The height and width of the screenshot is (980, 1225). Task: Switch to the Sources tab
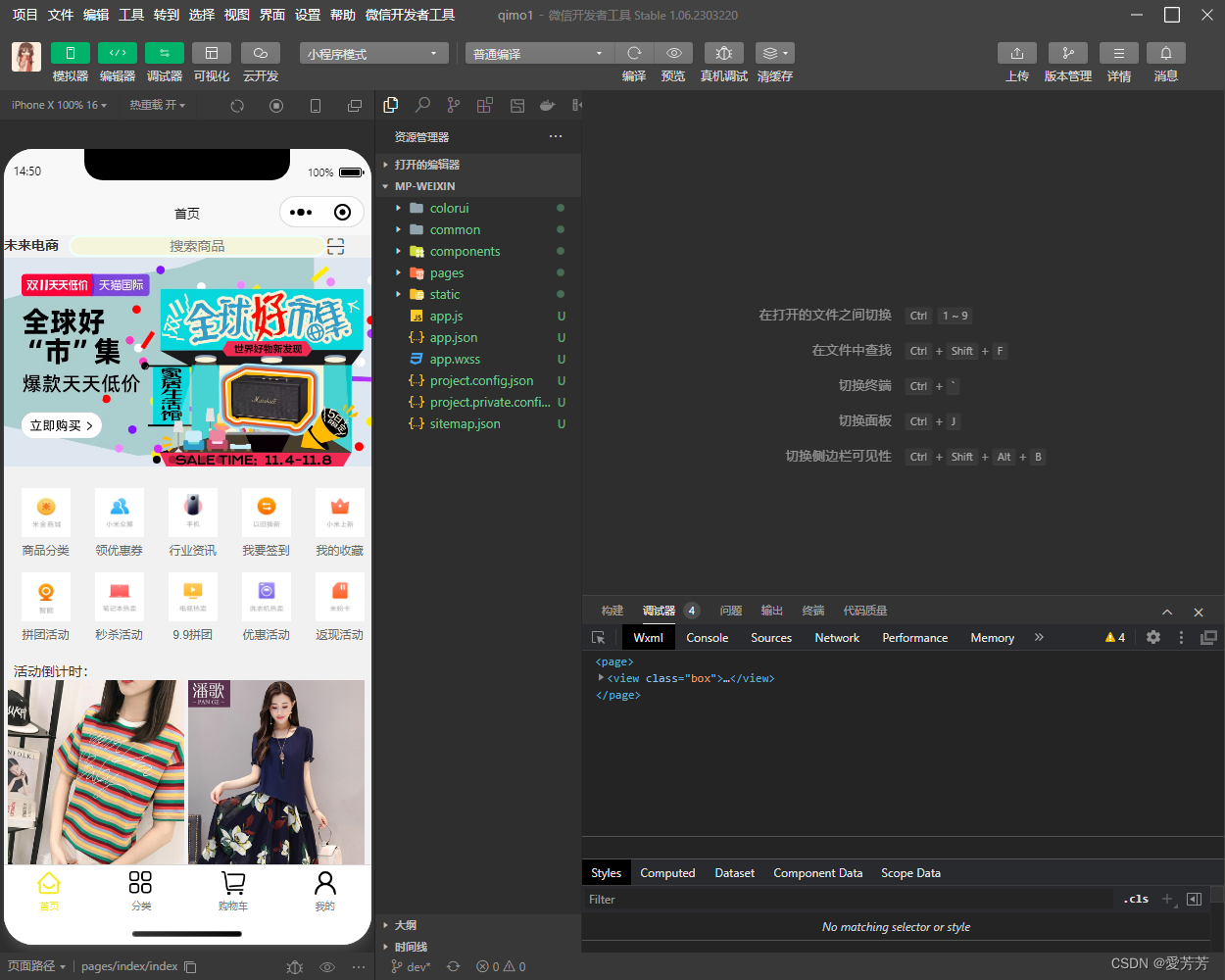(771, 637)
